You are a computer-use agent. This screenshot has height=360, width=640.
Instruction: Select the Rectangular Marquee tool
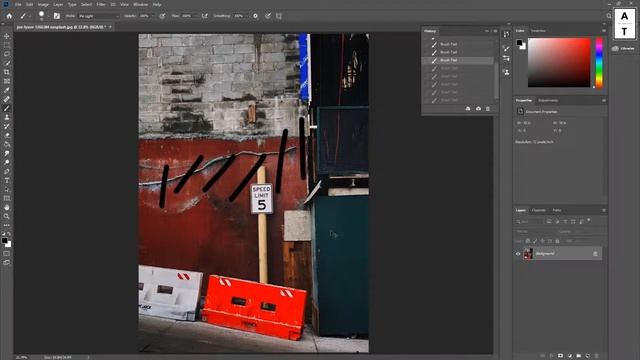click(x=7, y=45)
